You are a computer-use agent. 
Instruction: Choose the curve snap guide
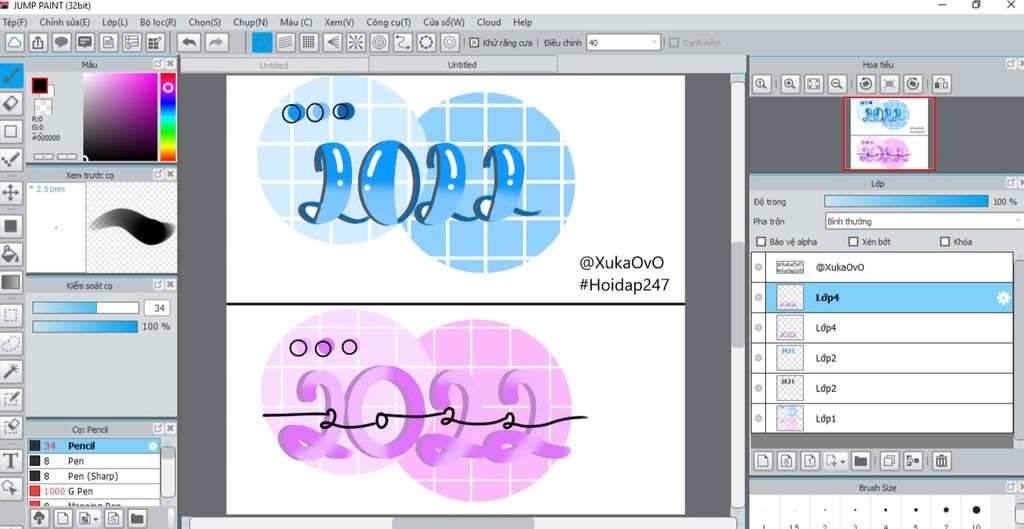coord(402,42)
